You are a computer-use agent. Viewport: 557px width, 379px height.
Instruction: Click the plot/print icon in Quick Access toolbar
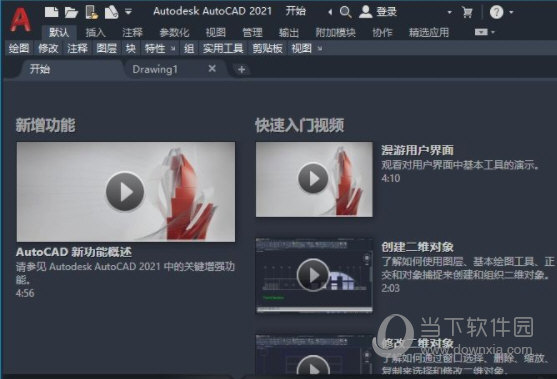tap(111, 12)
